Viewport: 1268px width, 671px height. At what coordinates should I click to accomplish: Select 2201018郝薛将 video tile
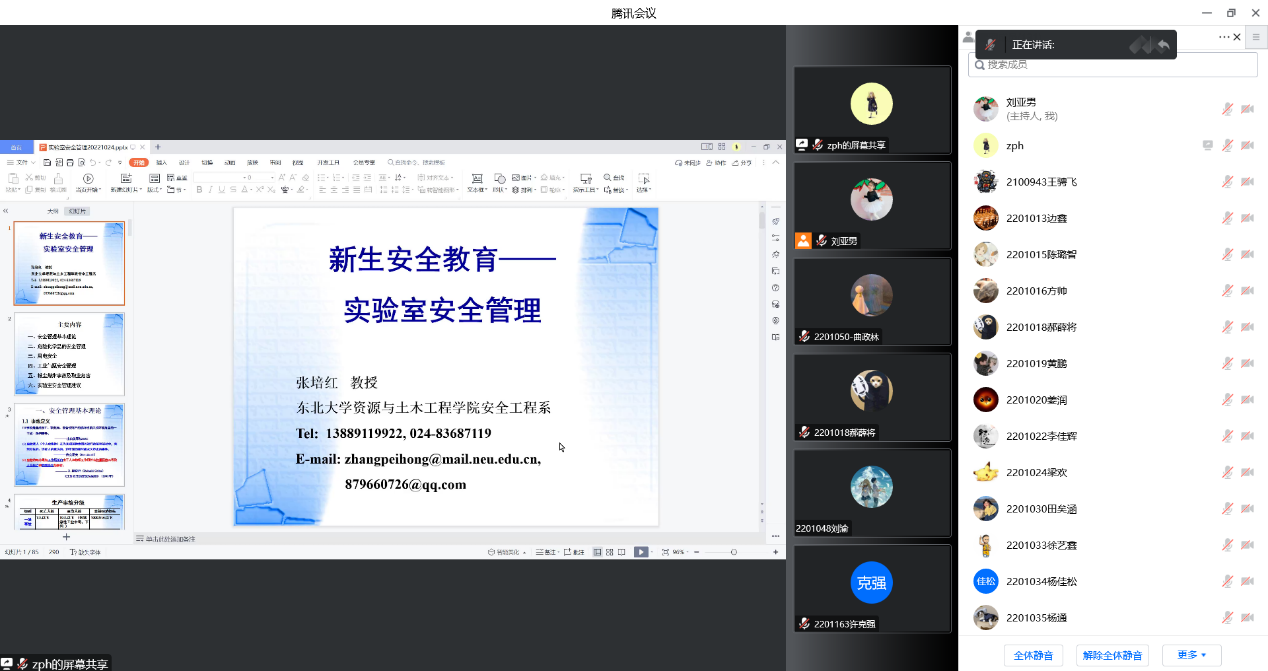pyautogui.click(x=872, y=397)
